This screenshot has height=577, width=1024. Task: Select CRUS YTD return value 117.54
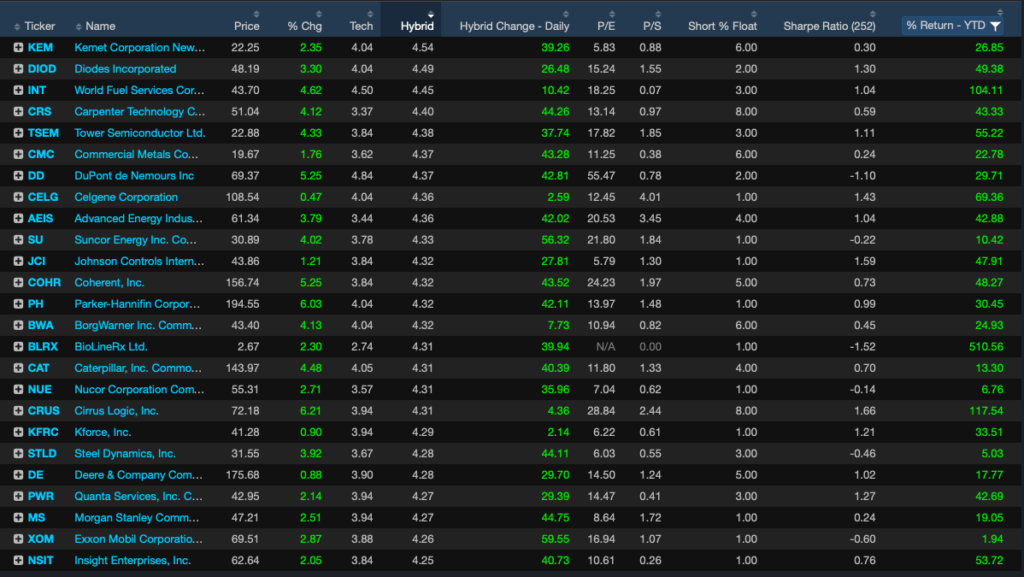pyautogui.click(x=986, y=411)
